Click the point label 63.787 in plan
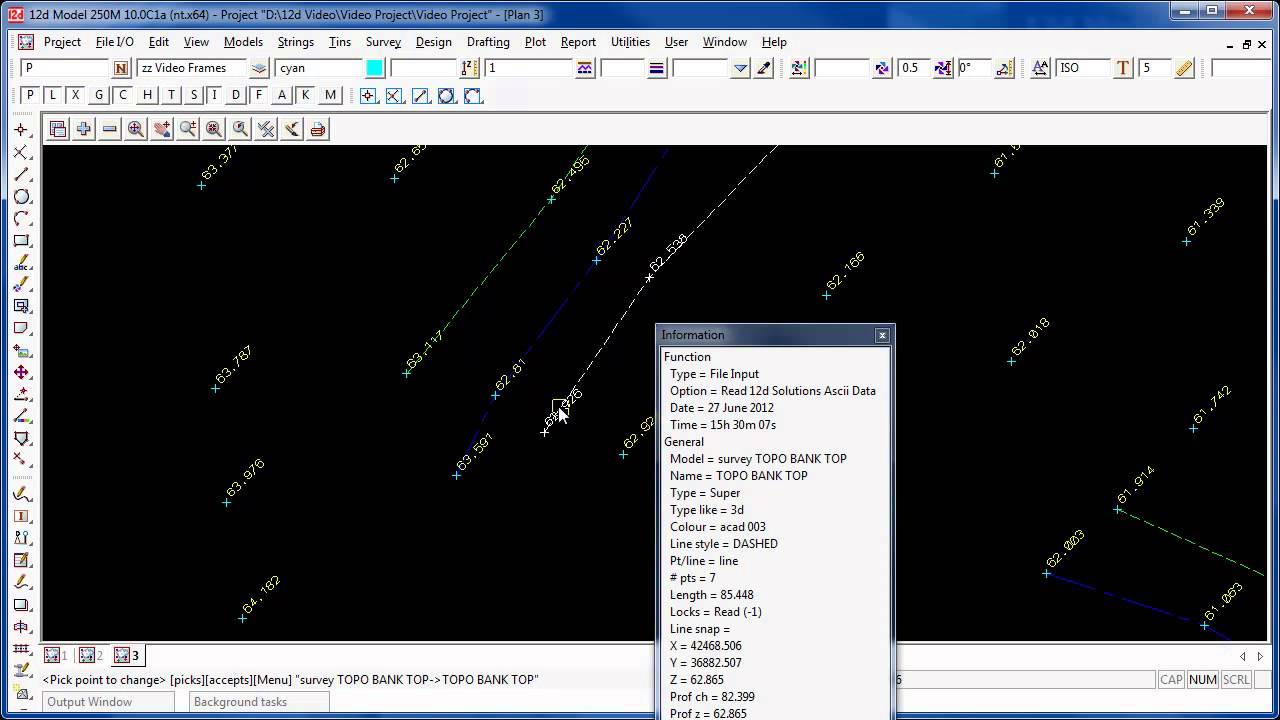 click(233, 366)
